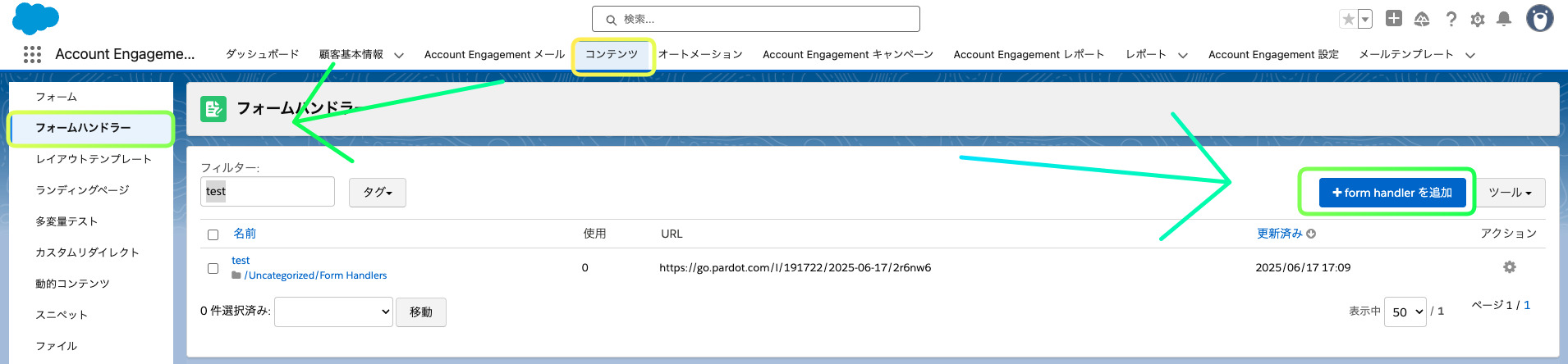Open the 顧客基本情報 tab
The height and width of the screenshot is (364, 1568).
click(351, 54)
